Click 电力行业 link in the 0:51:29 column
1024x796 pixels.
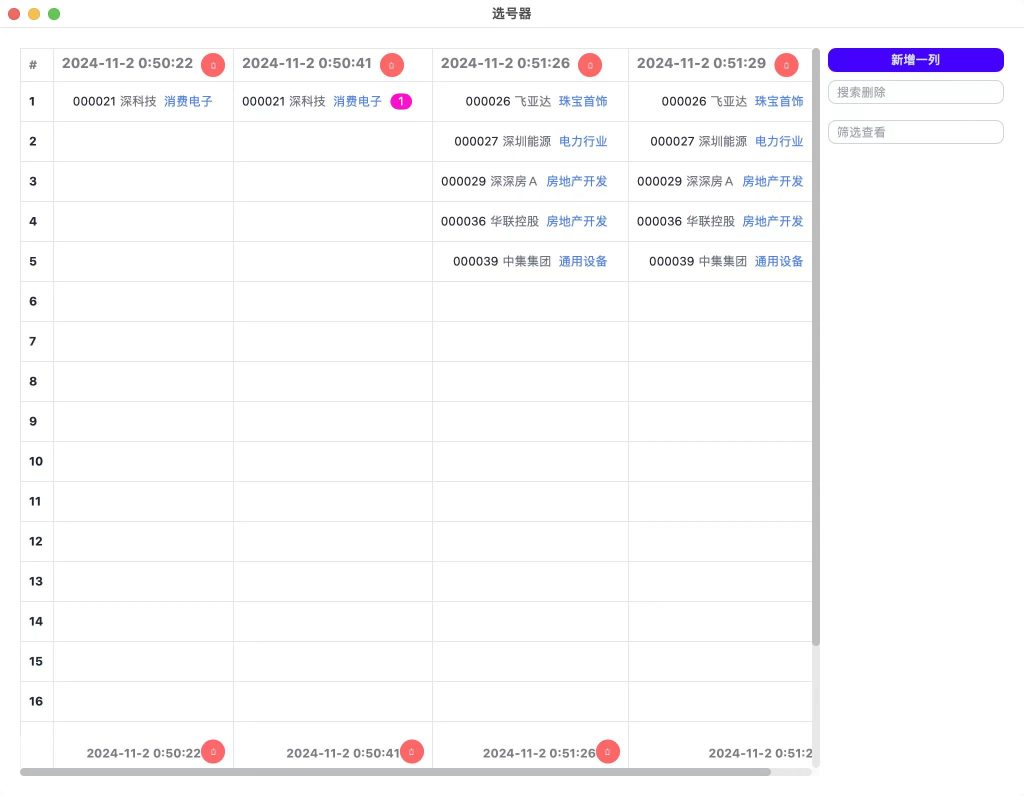[x=779, y=141]
